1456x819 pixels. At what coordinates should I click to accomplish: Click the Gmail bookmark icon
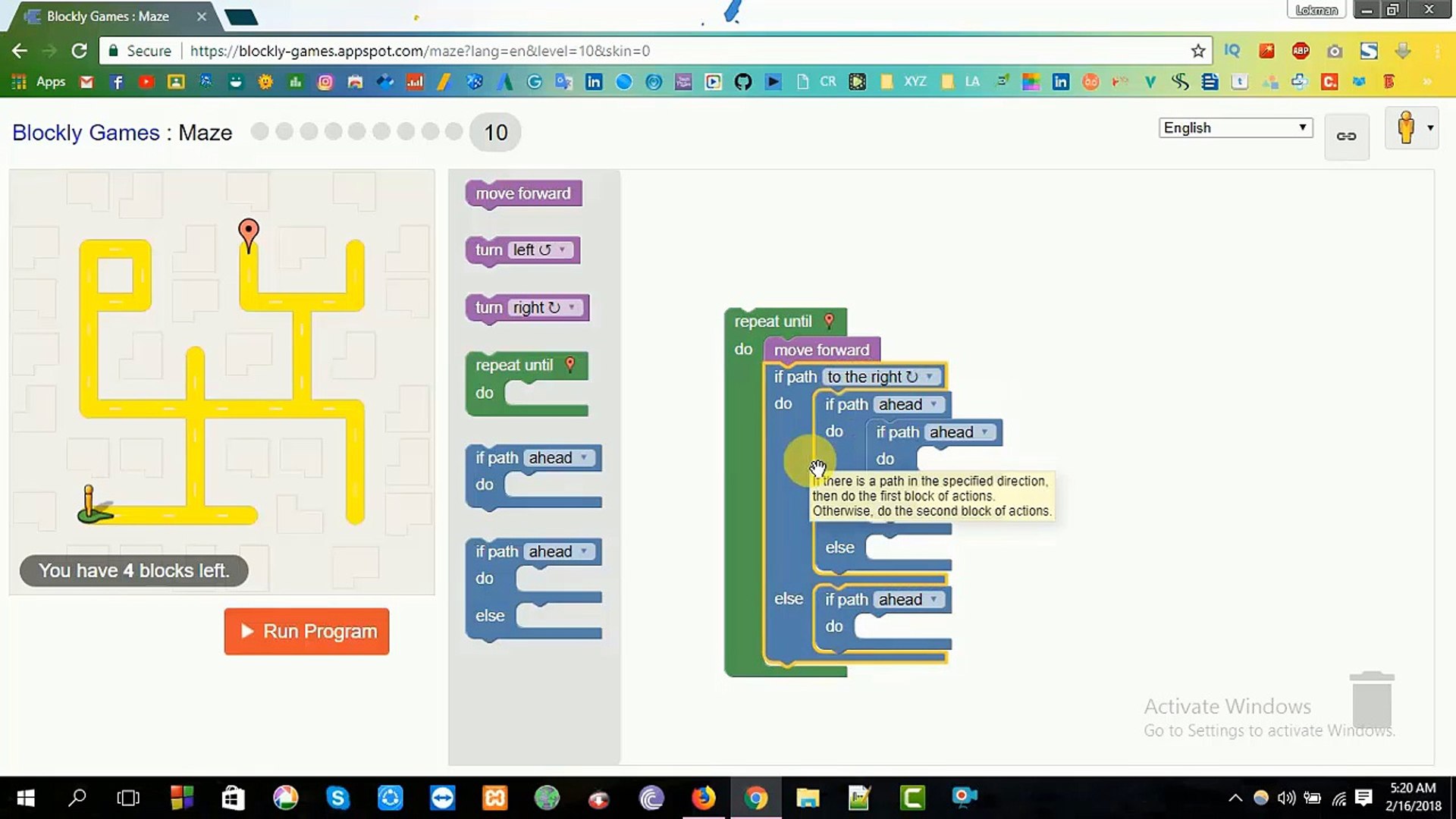pyautogui.click(x=86, y=82)
